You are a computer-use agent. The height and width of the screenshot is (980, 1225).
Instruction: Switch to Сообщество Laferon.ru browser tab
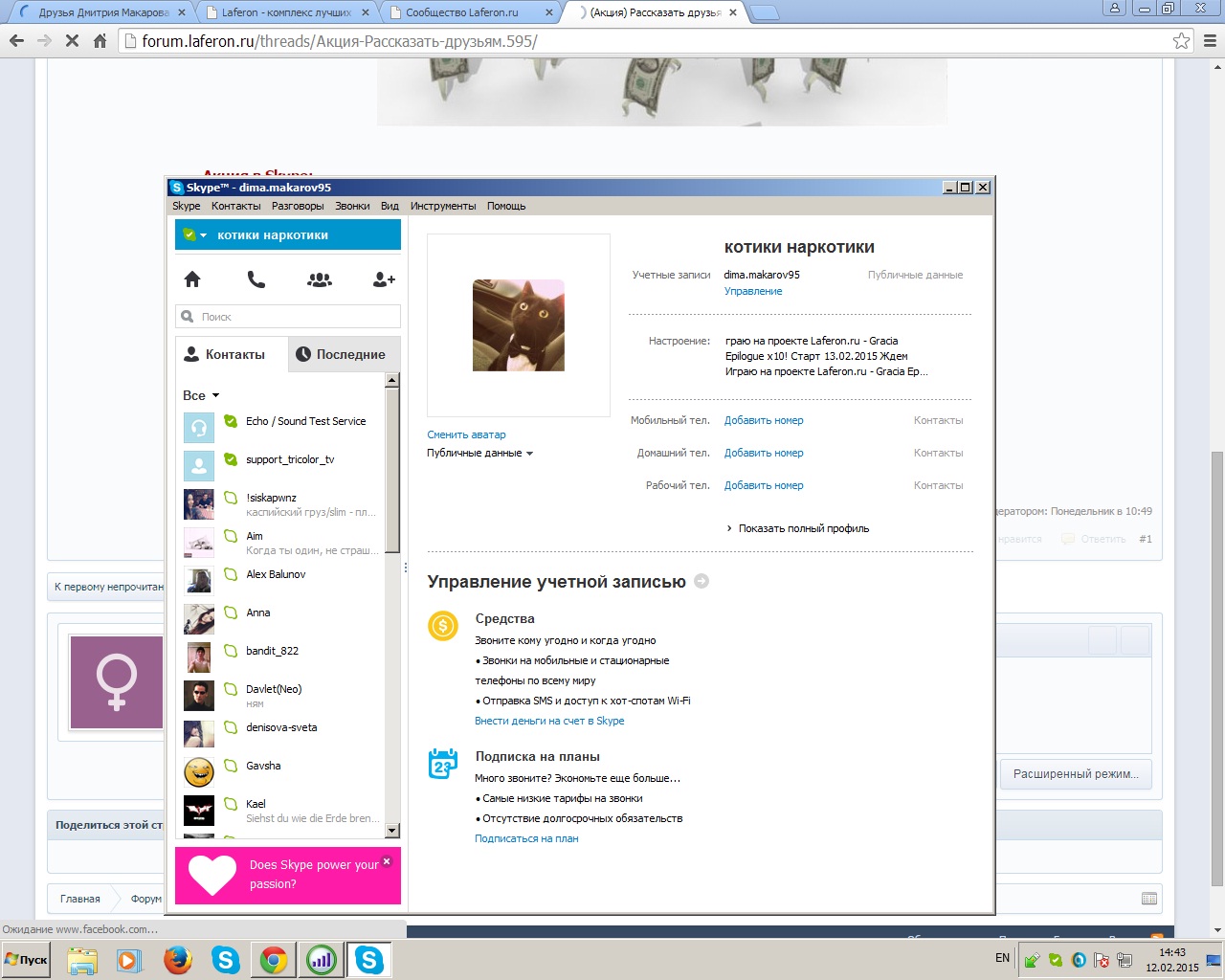pos(469,12)
